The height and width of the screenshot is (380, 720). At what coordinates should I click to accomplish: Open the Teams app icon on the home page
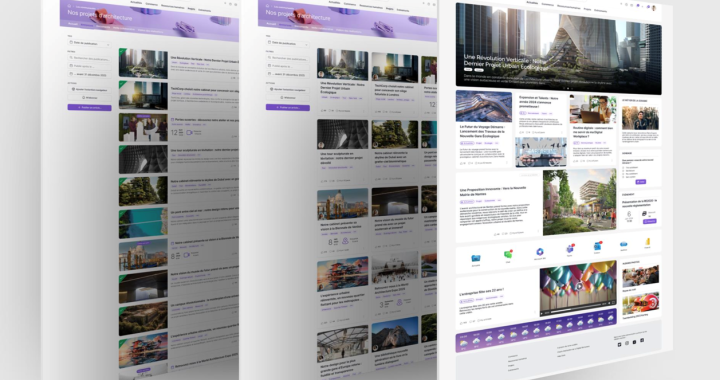570,249
